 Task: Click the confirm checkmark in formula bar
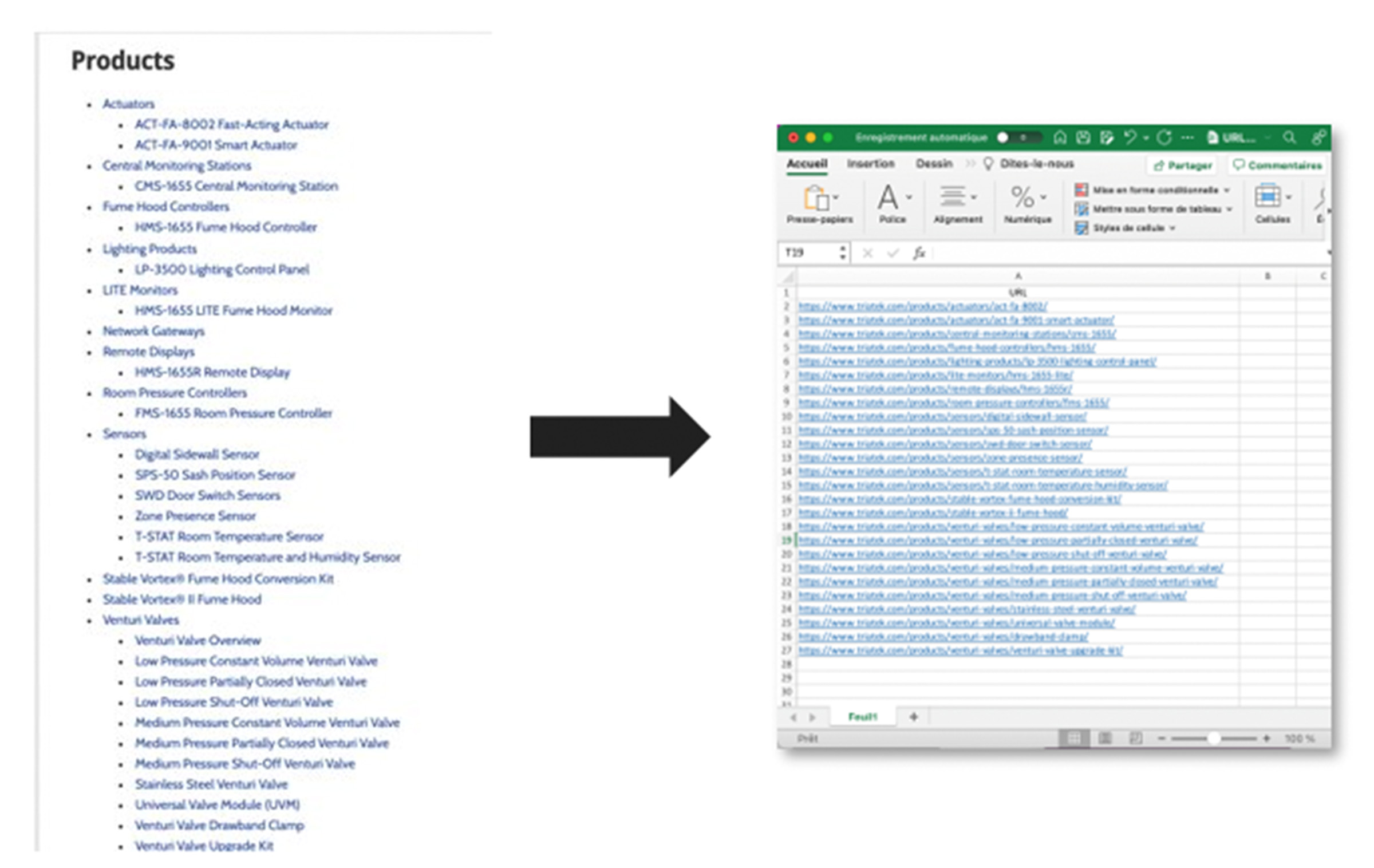(893, 252)
